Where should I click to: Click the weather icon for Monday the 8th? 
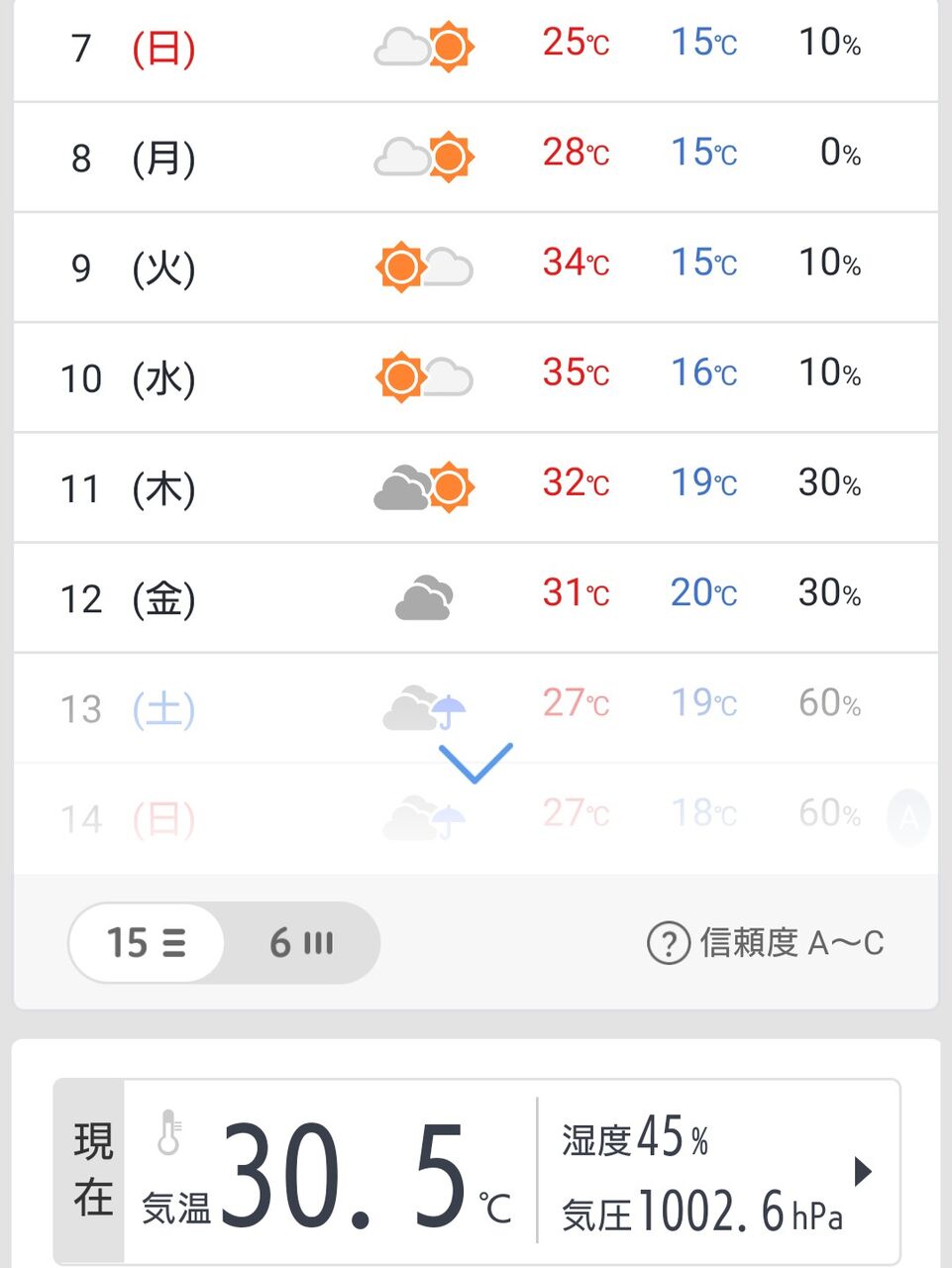click(424, 157)
